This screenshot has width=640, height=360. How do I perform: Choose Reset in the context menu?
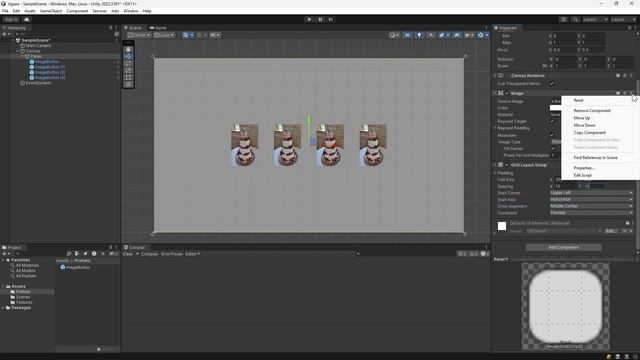pos(578,100)
